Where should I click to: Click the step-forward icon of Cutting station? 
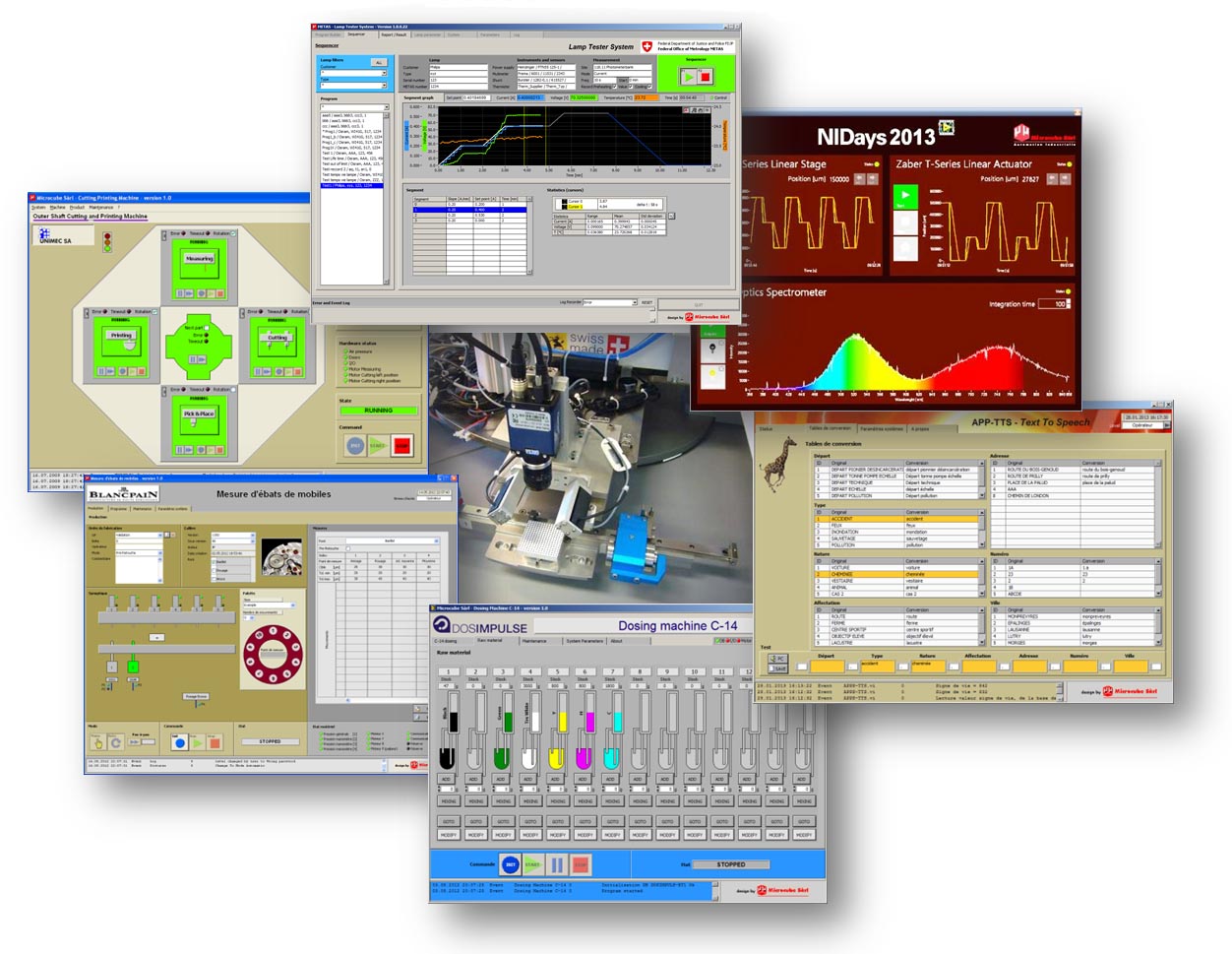[x=267, y=371]
